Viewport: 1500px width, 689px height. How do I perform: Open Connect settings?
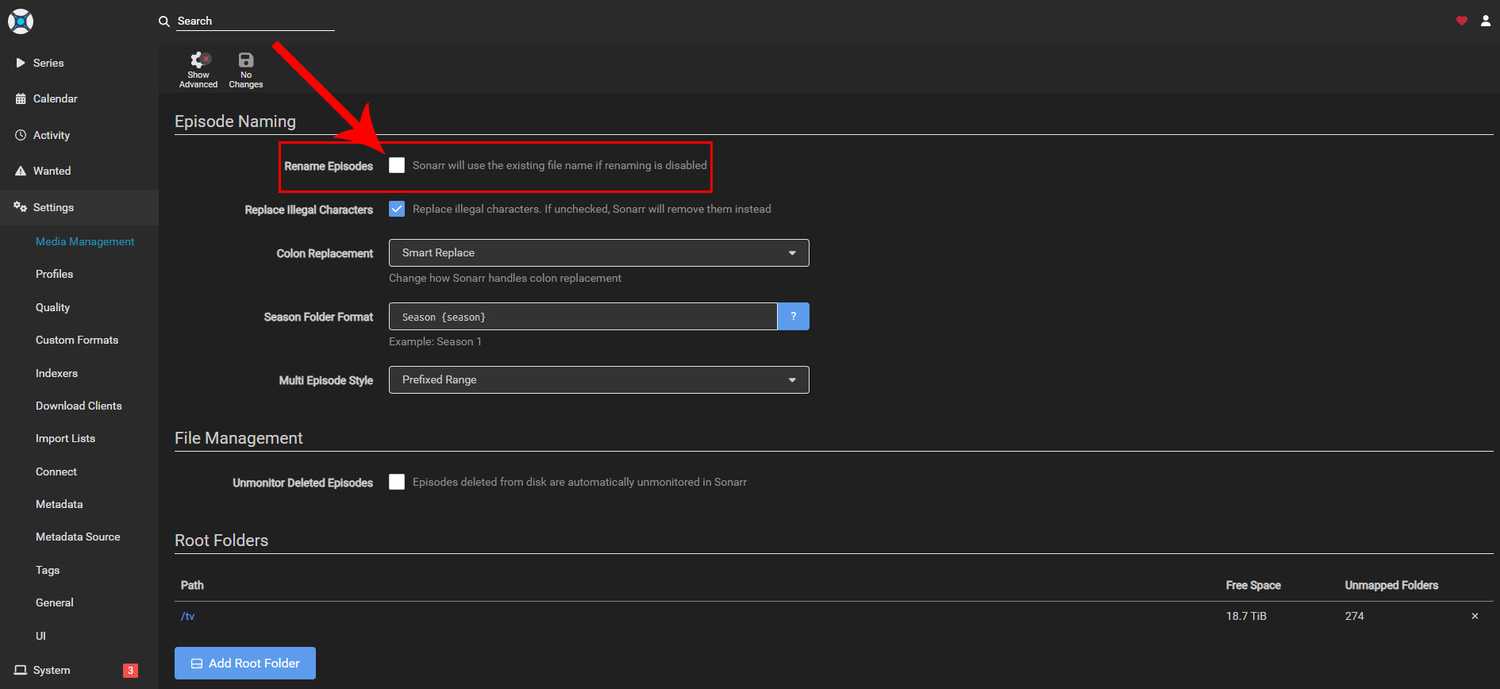click(56, 472)
